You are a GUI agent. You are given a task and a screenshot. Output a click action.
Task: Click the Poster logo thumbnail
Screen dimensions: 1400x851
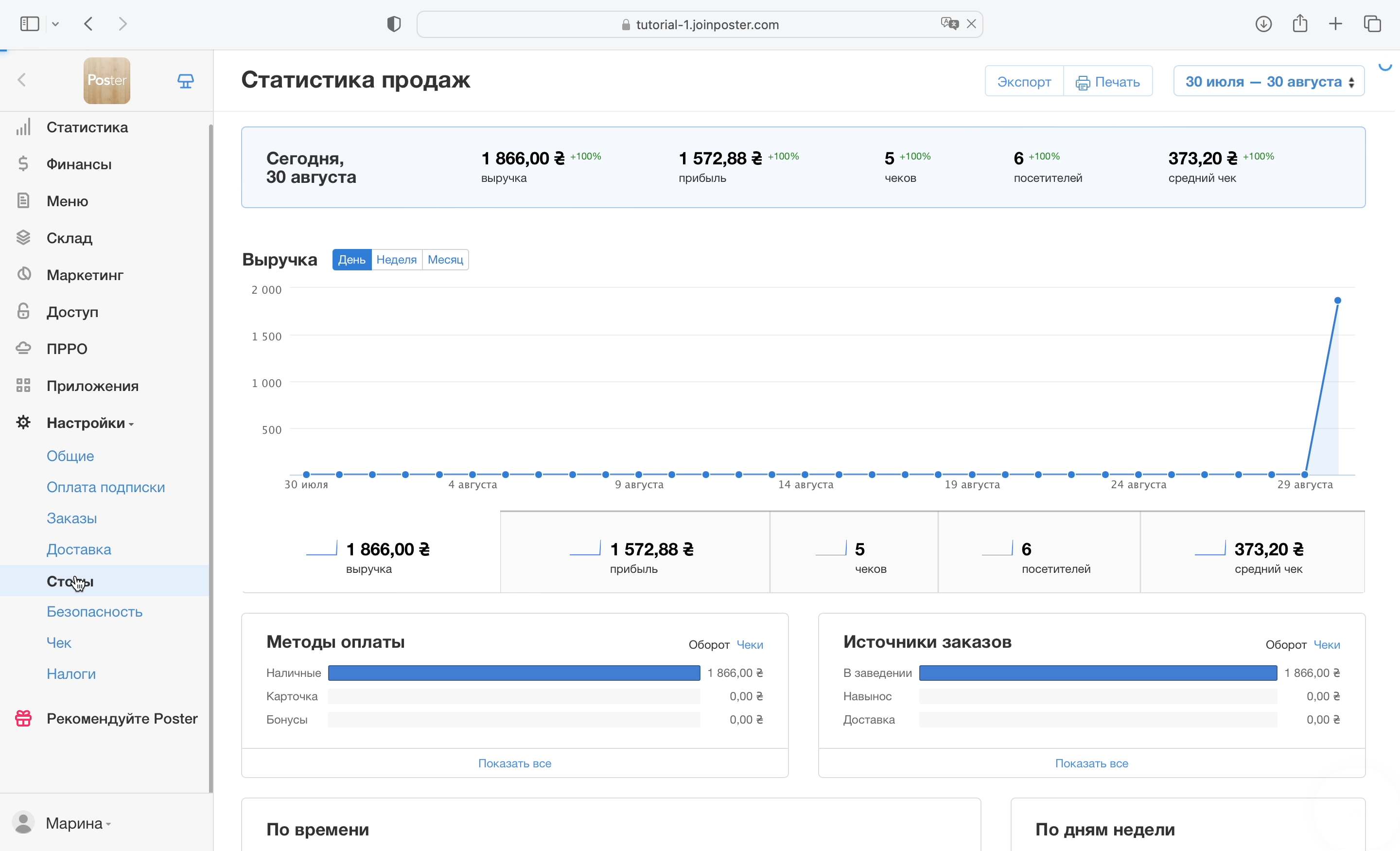pos(107,80)
